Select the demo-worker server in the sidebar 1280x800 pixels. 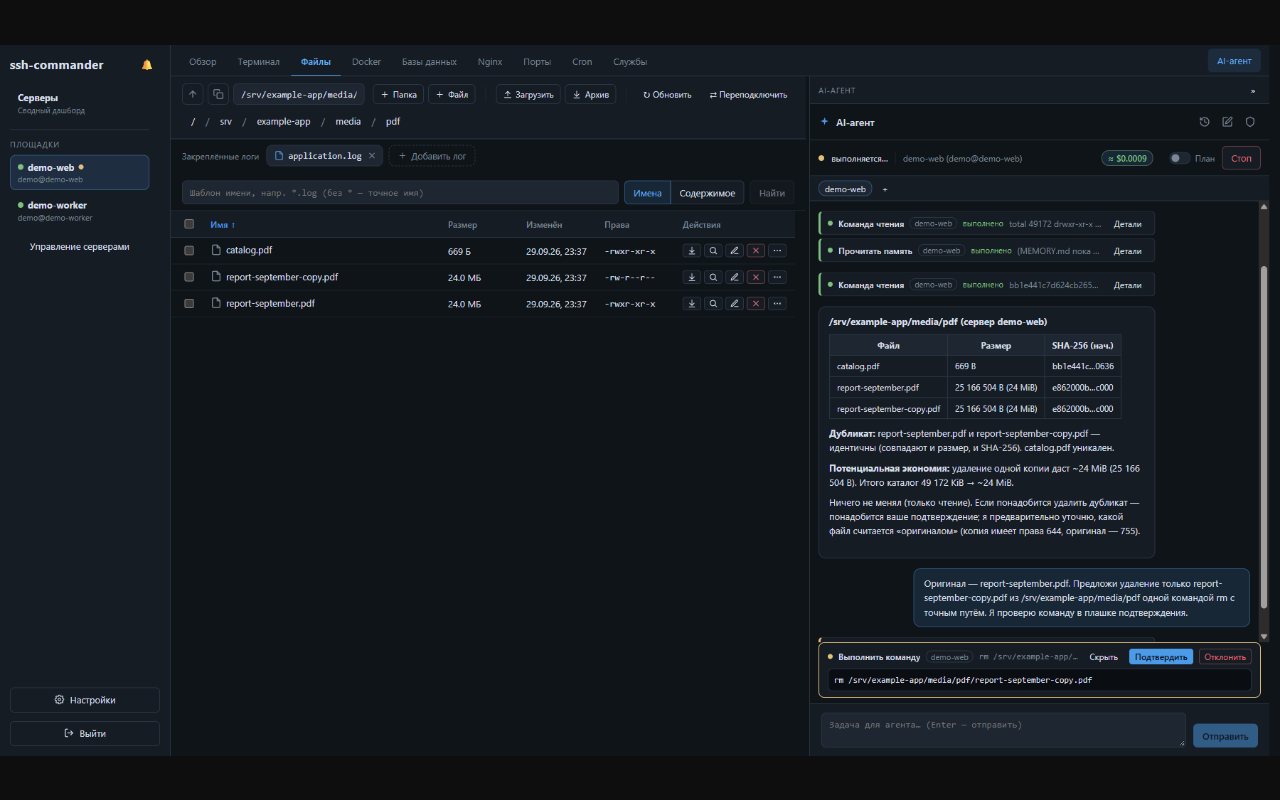(80, 210)
